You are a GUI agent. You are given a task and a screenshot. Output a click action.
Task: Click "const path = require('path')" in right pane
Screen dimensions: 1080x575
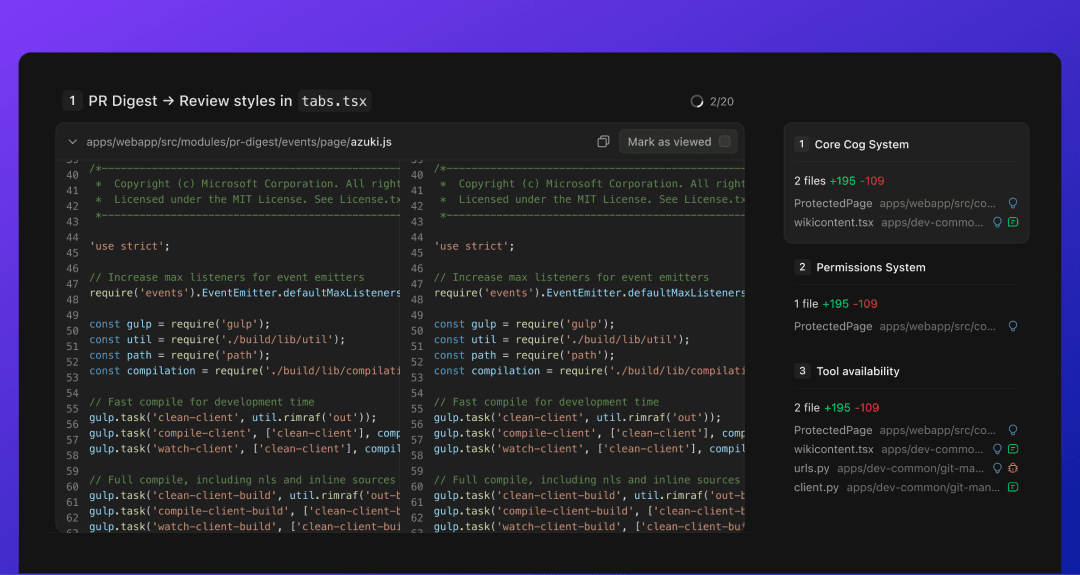(x=524, y=355)
